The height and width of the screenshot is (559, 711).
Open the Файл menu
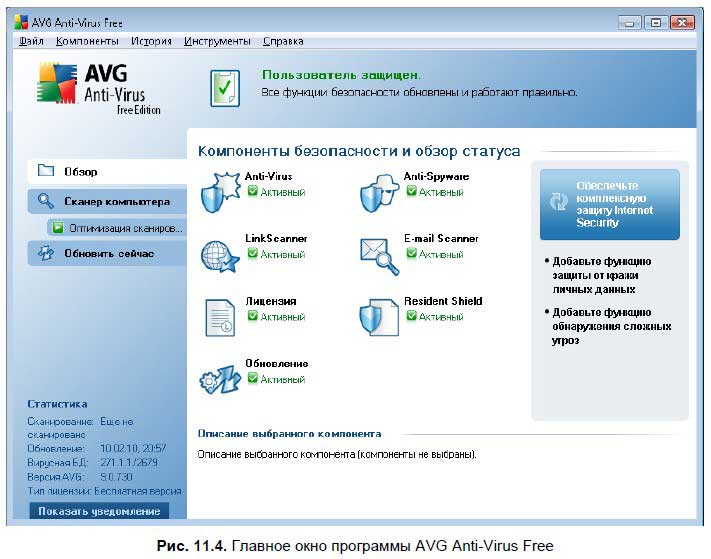tap(31, 41)
